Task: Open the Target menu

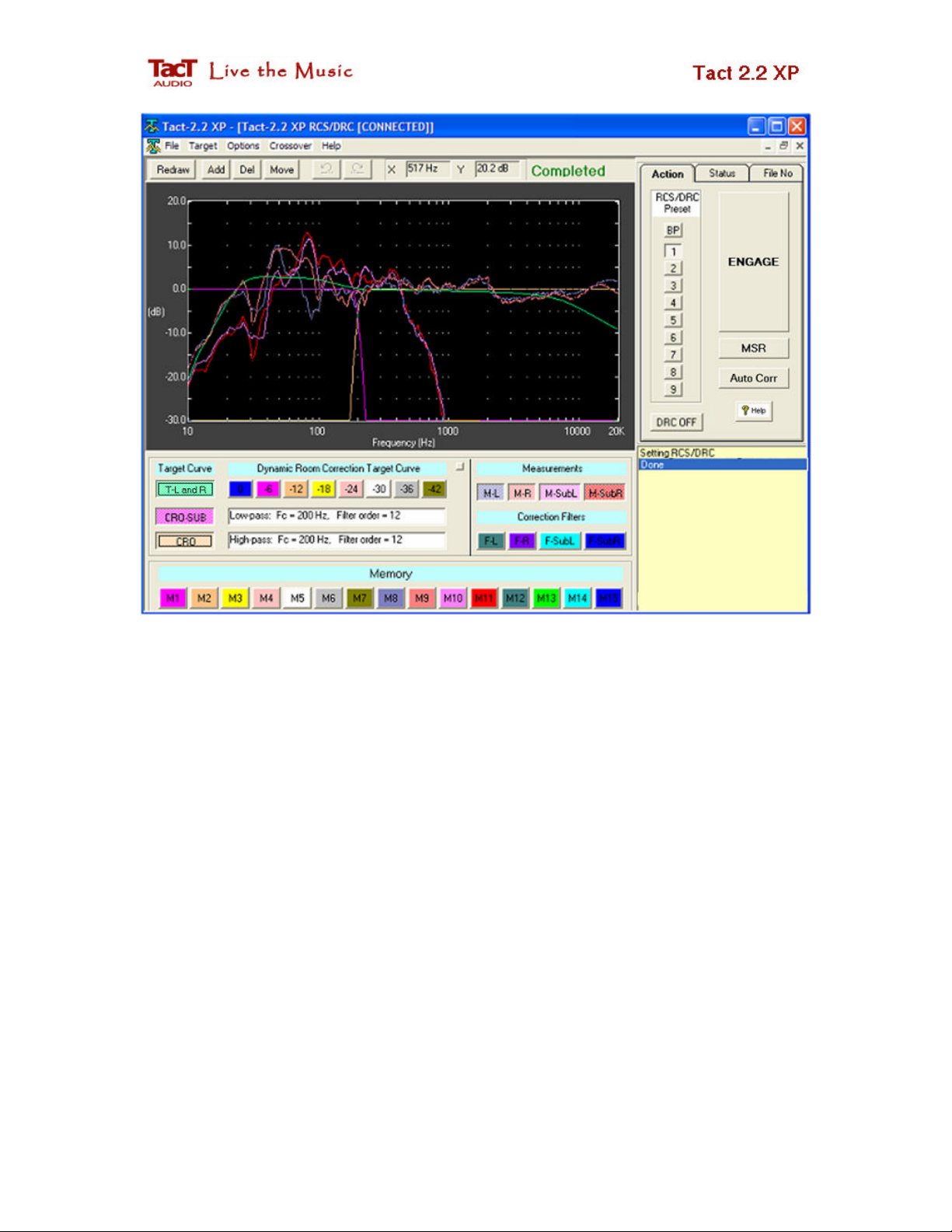Action: (203, 146)
